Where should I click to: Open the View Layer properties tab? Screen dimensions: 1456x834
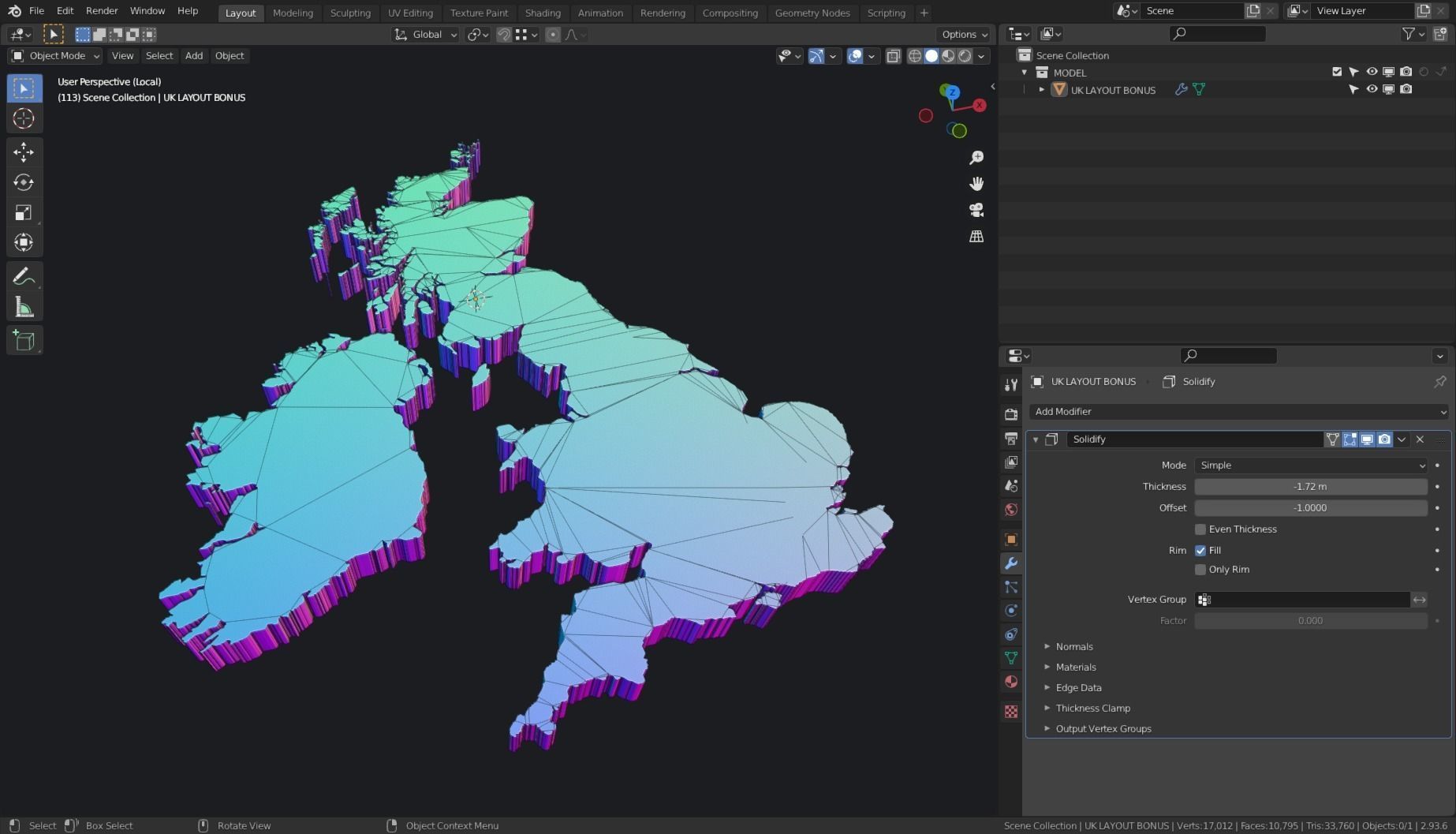pyautogui.click(x=1011, y=462)
